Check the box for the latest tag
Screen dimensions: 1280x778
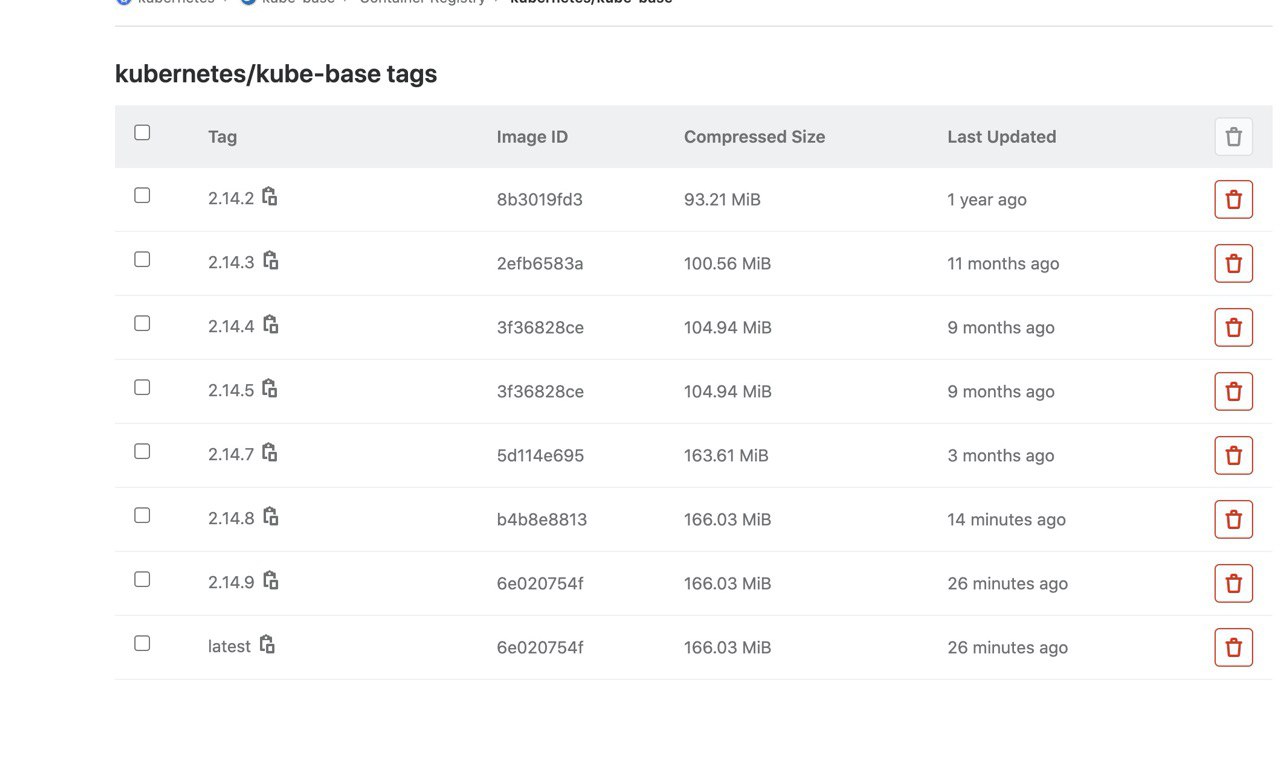(x=142, y=644)
